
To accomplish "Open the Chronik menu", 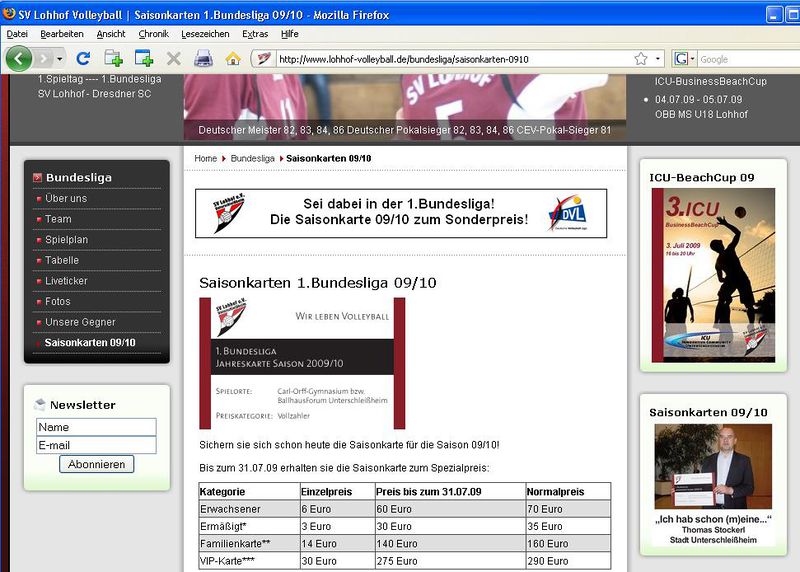I will point(154,33).
